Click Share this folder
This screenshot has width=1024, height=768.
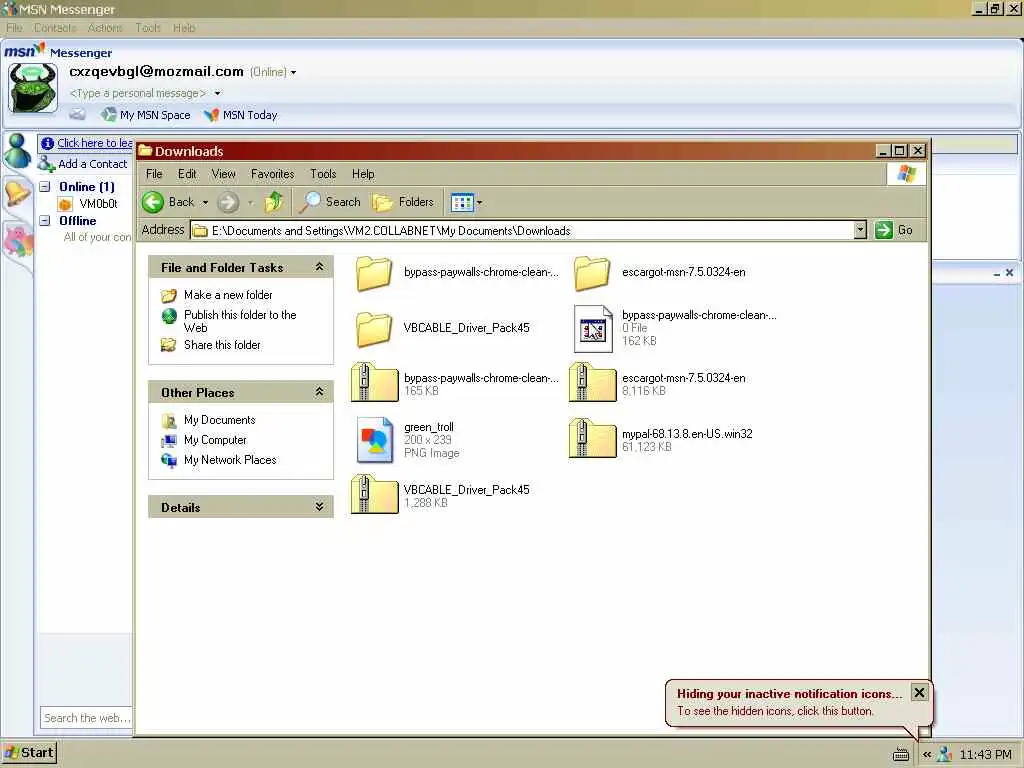[x=222, y=345]
